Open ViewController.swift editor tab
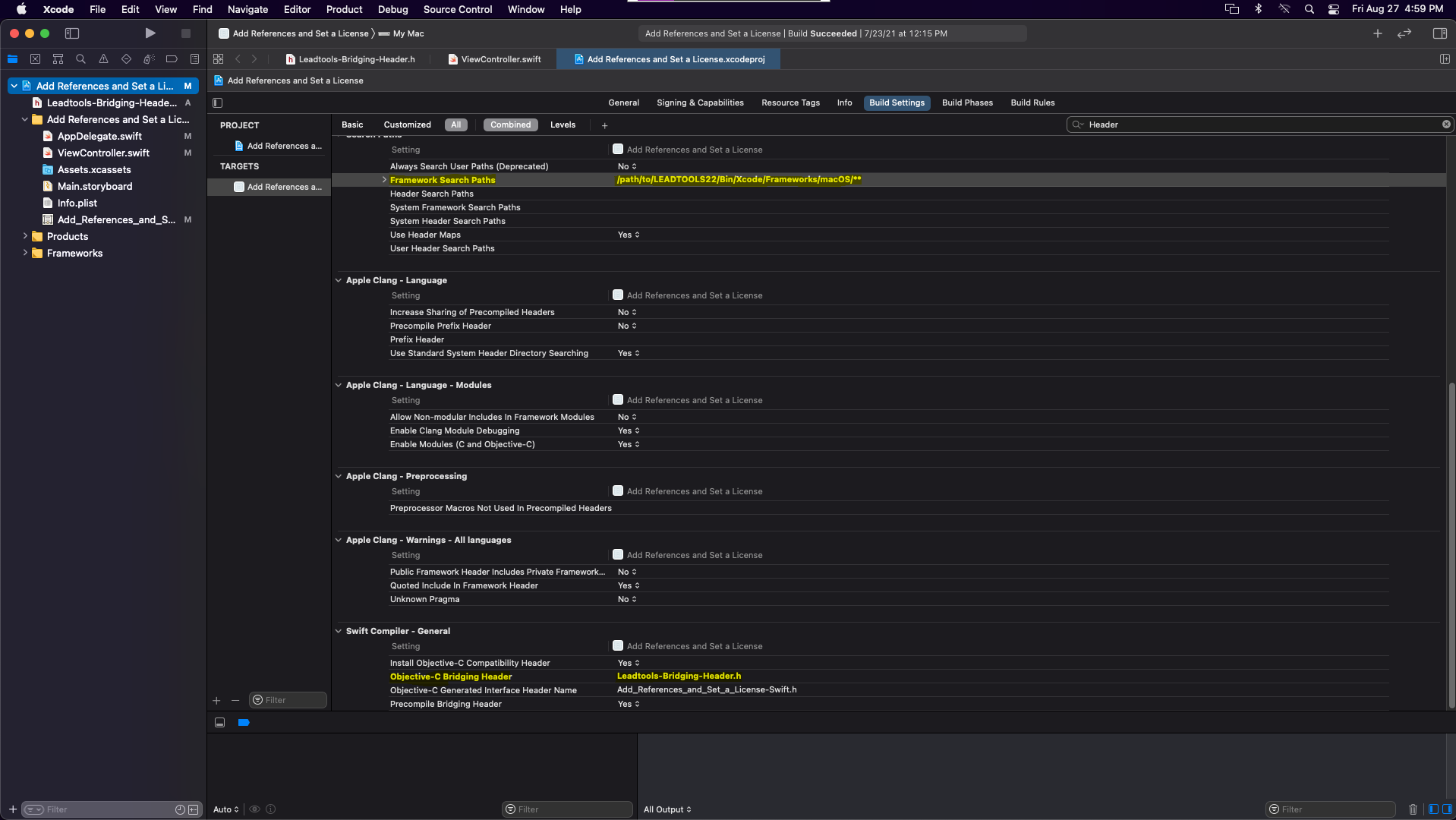 click(494, 59)
